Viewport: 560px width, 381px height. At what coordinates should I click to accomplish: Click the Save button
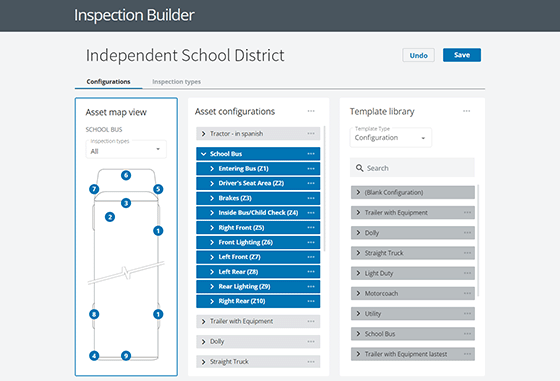[x=462, y=55]
